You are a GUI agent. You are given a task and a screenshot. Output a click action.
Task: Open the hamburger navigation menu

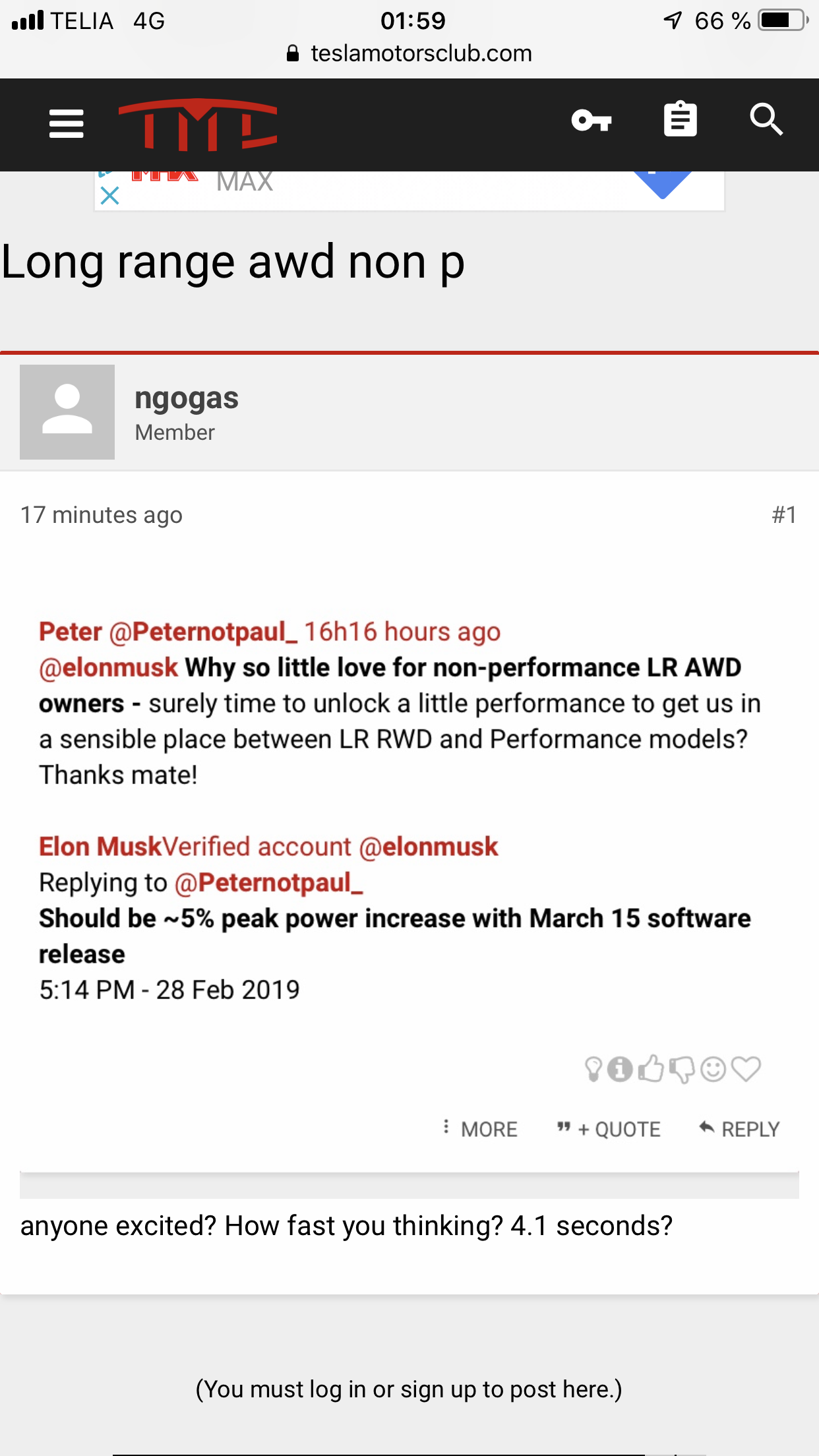point(67,124)
